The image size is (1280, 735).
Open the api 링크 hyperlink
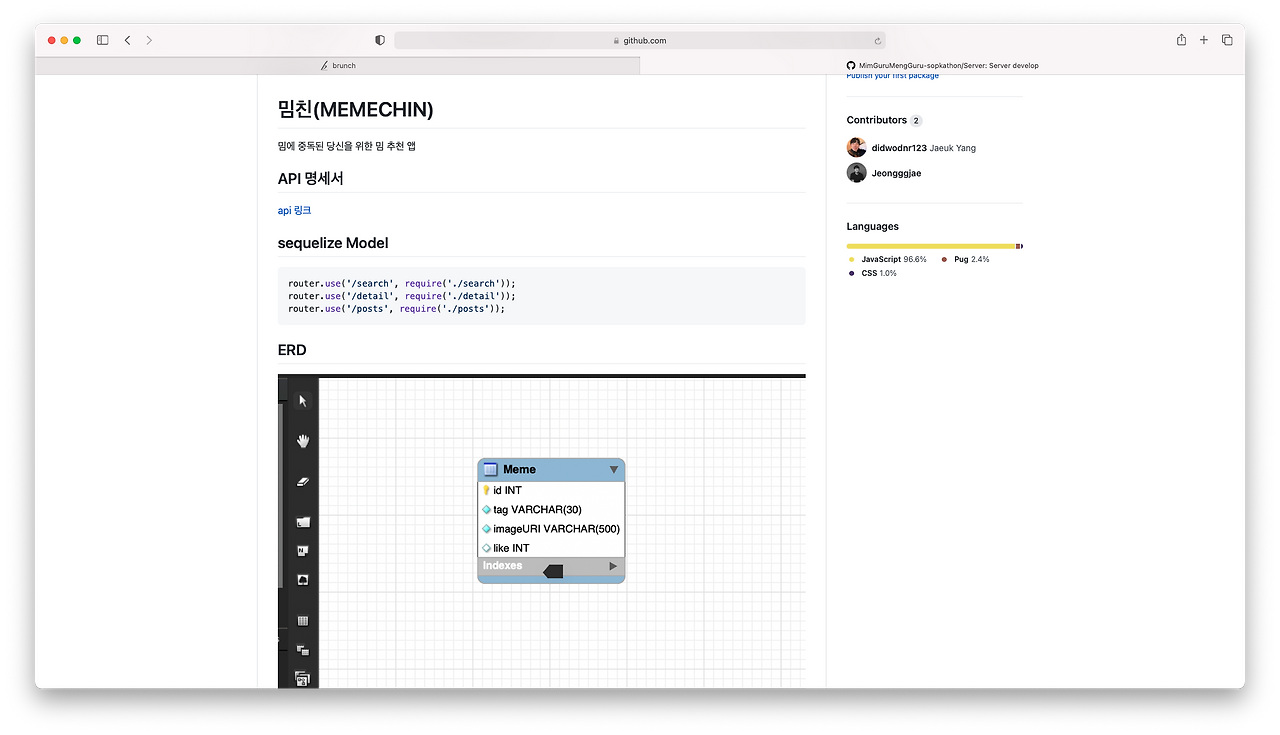pyautogui.click(x=294, y=211)
